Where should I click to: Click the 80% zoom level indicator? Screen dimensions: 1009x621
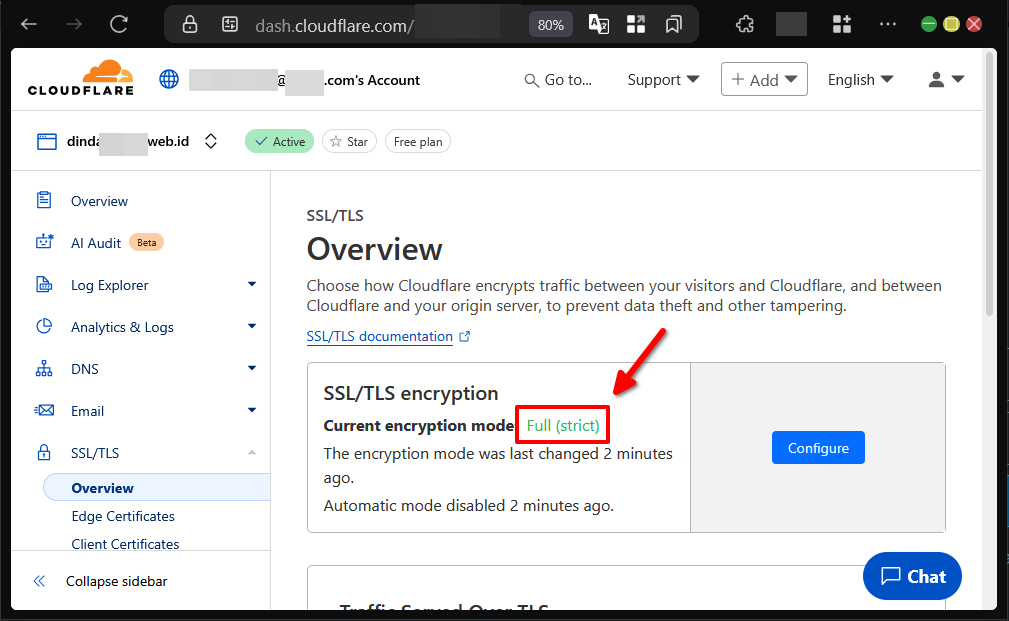tap(551, 25)
